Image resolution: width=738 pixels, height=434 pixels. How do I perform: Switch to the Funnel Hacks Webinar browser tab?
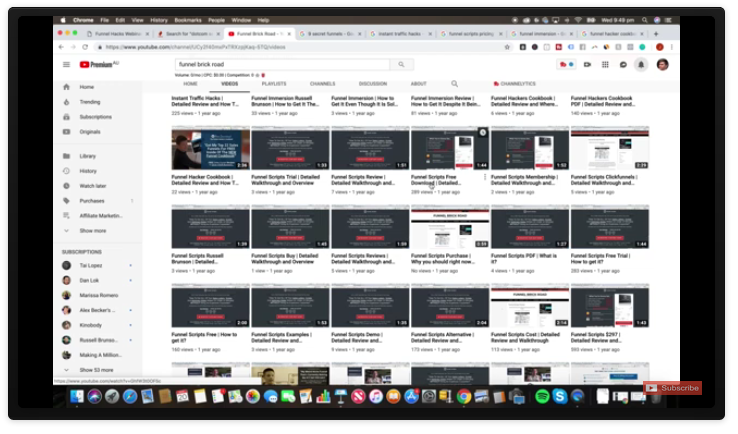(118, 34)
